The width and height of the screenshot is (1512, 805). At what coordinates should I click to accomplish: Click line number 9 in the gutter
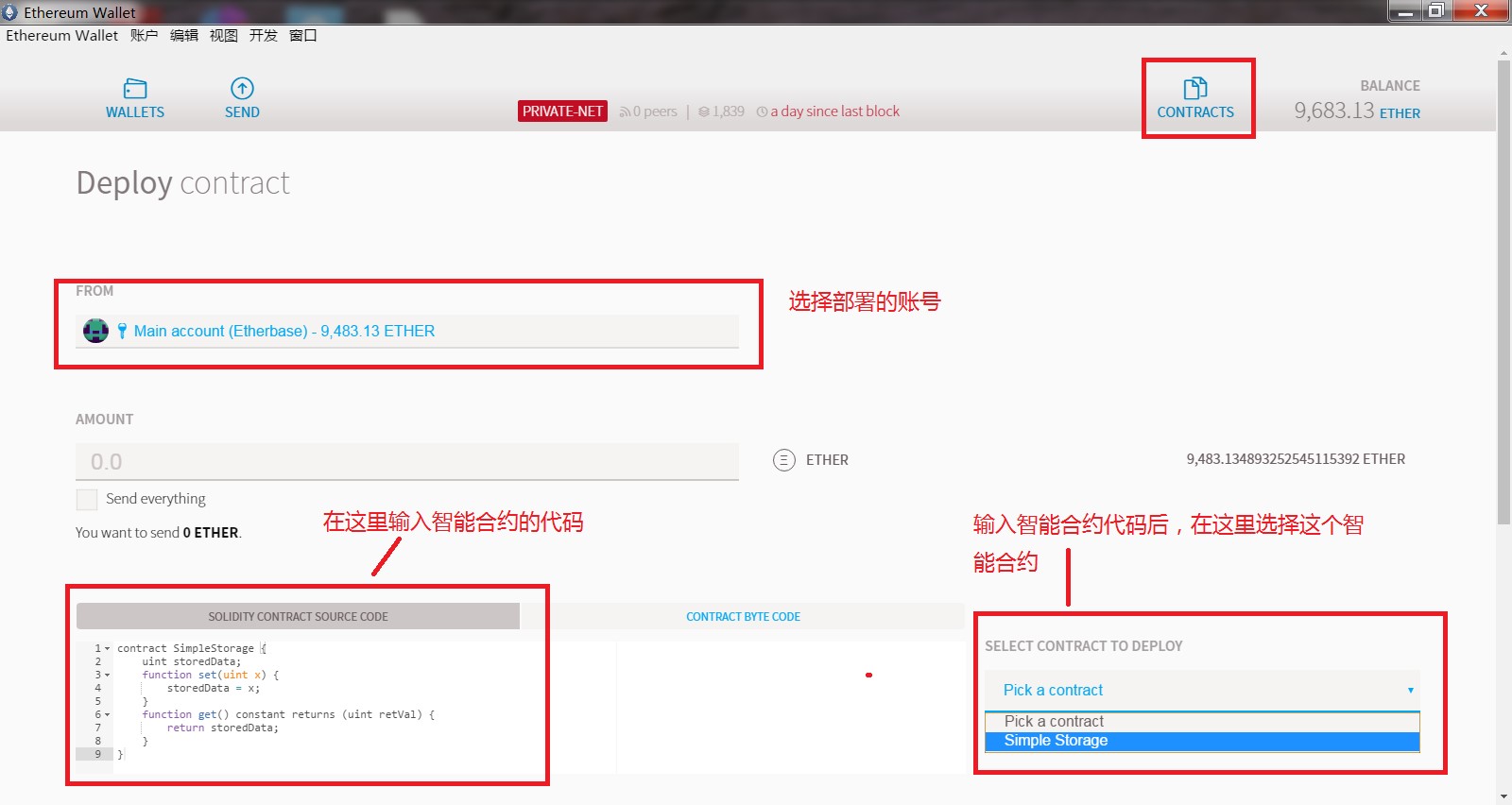(97, 754)
